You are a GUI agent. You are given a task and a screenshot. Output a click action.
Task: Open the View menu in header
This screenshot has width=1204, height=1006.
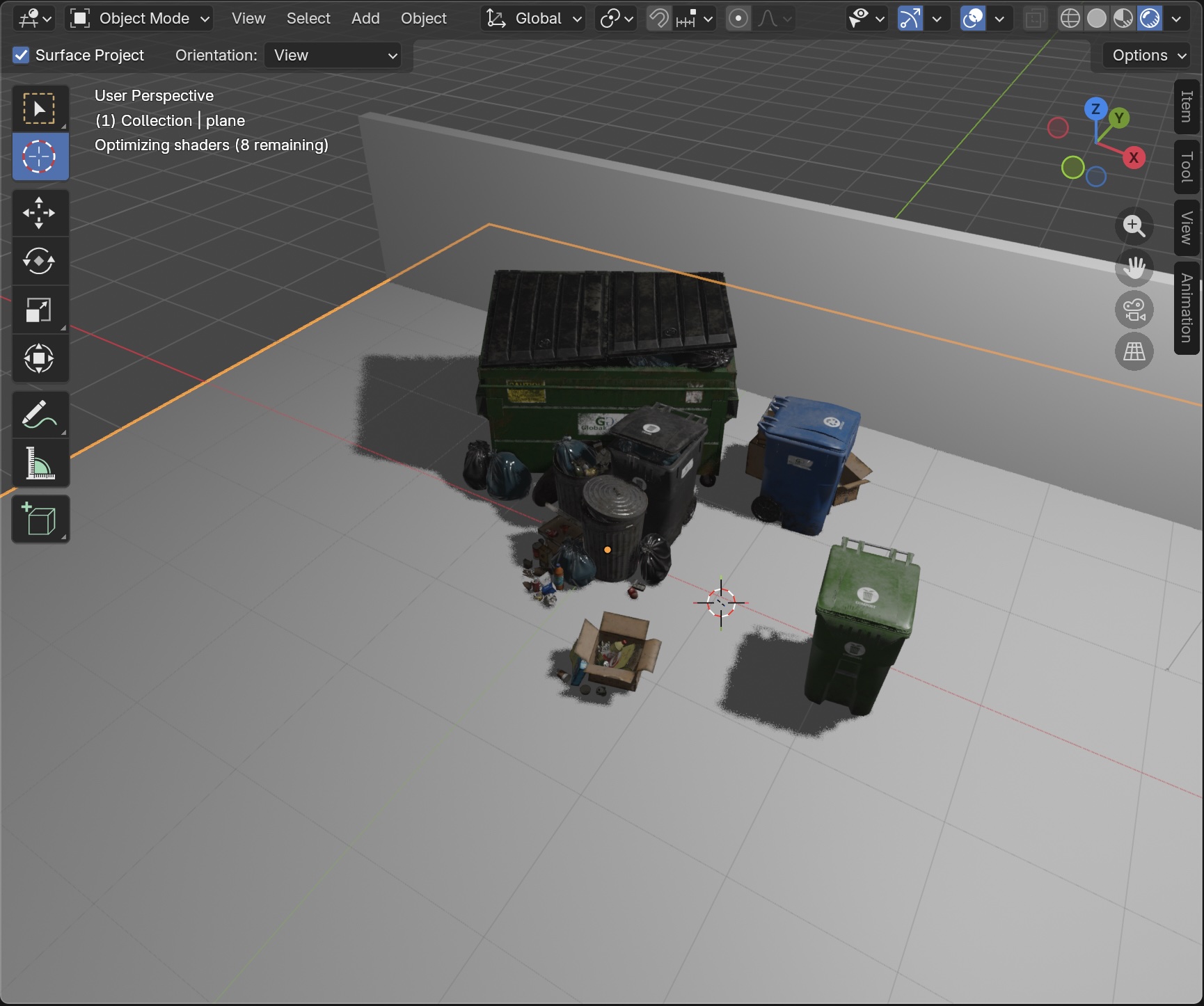(x=248, y=19)
